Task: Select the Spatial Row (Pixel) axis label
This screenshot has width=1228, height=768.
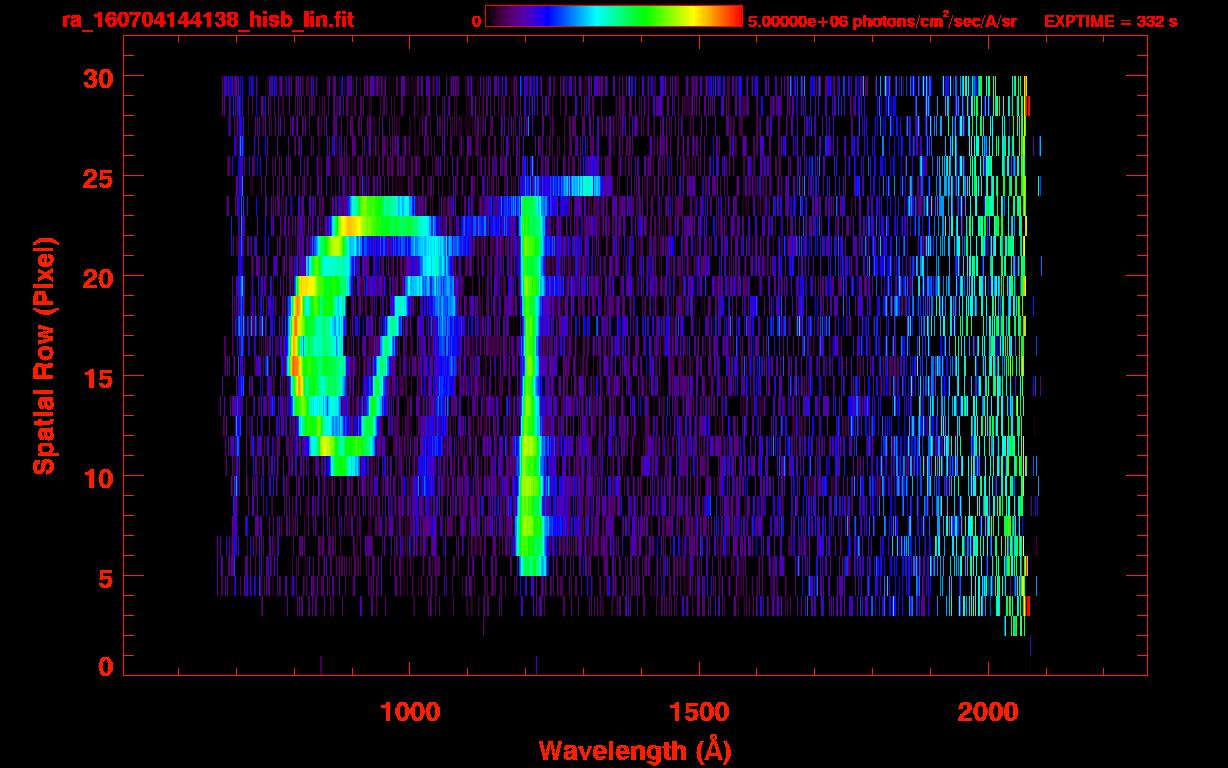Action: tap(43, 355)
